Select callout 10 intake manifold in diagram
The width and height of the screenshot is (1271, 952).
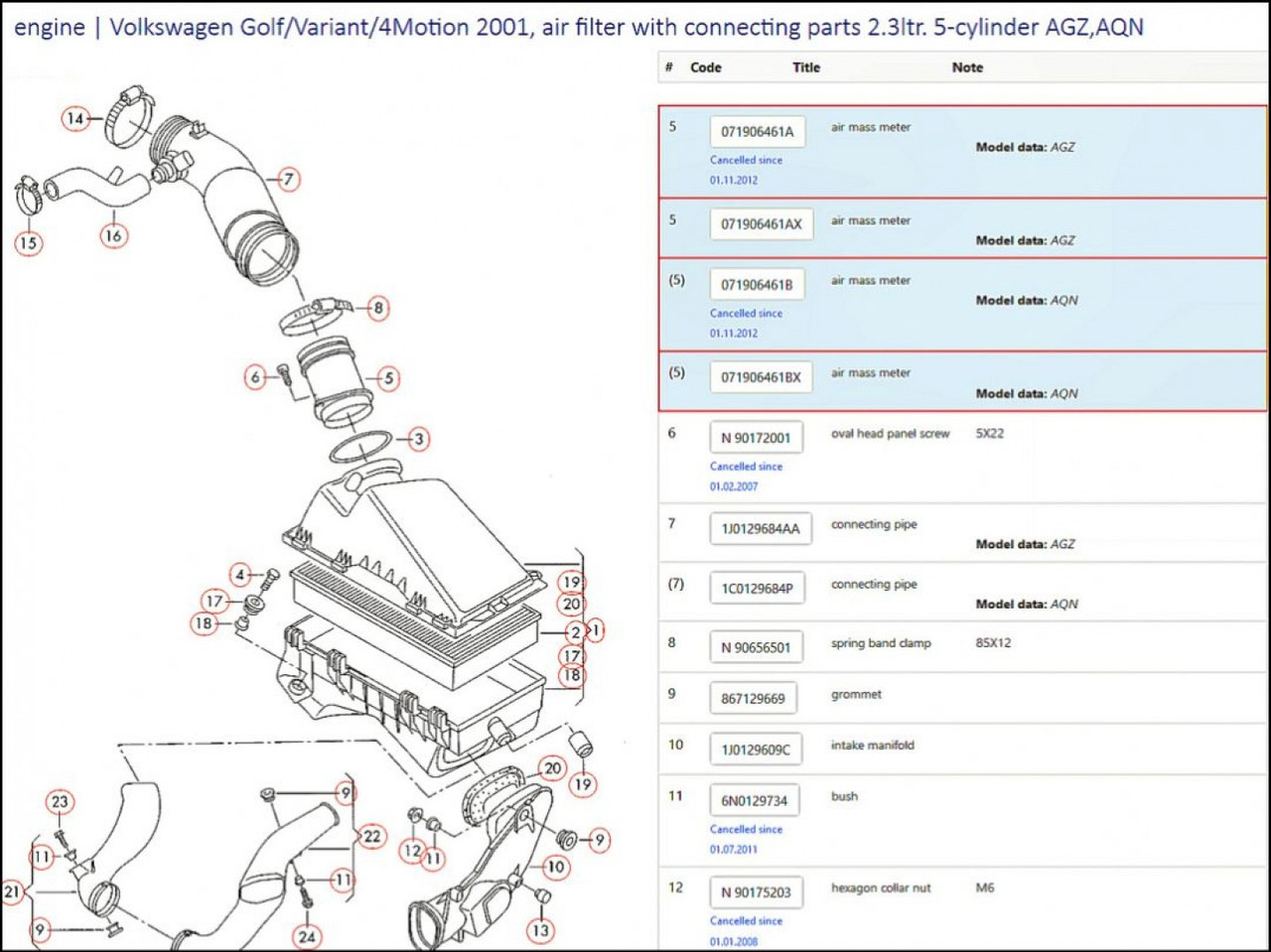click(x=555, y=867)
